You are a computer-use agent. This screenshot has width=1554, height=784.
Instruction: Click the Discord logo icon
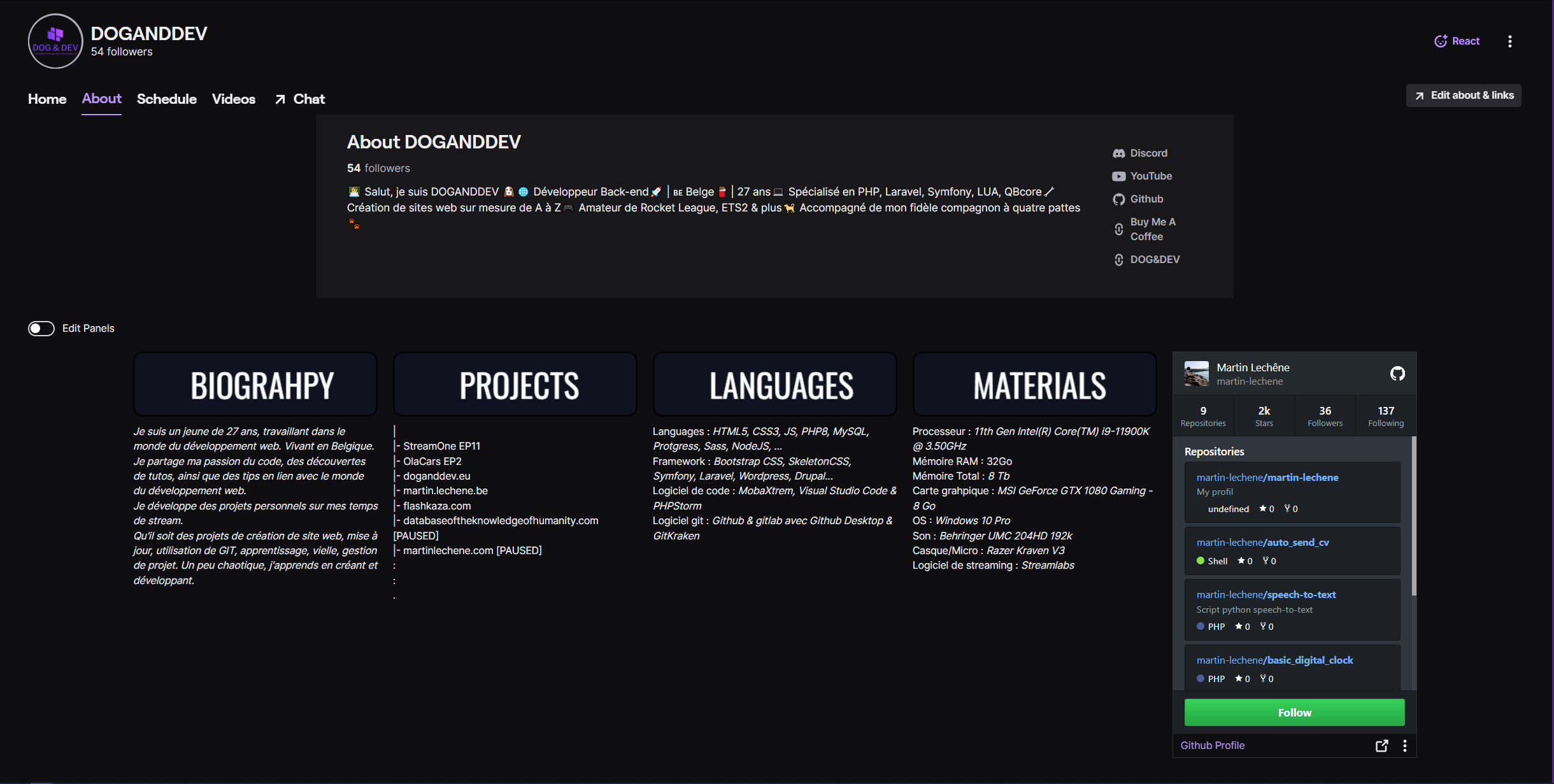(1119, 153)
